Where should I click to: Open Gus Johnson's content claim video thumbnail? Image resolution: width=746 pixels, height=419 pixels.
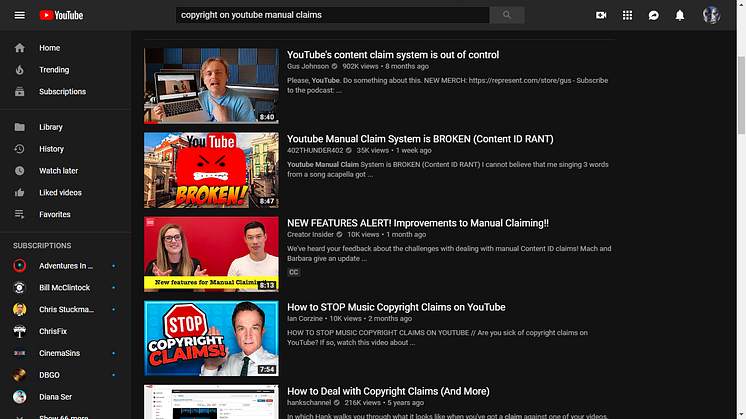tap(211, 85)
